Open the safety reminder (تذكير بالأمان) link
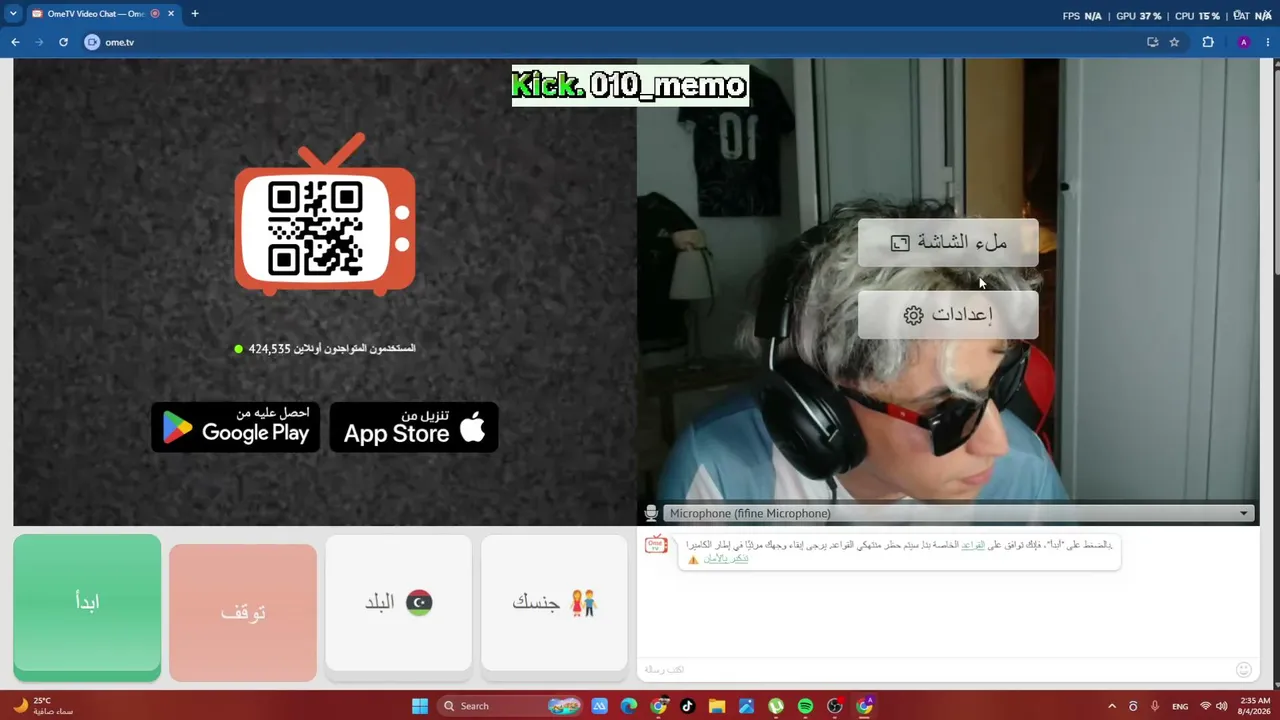1280x720 pixels. point(726,558)
